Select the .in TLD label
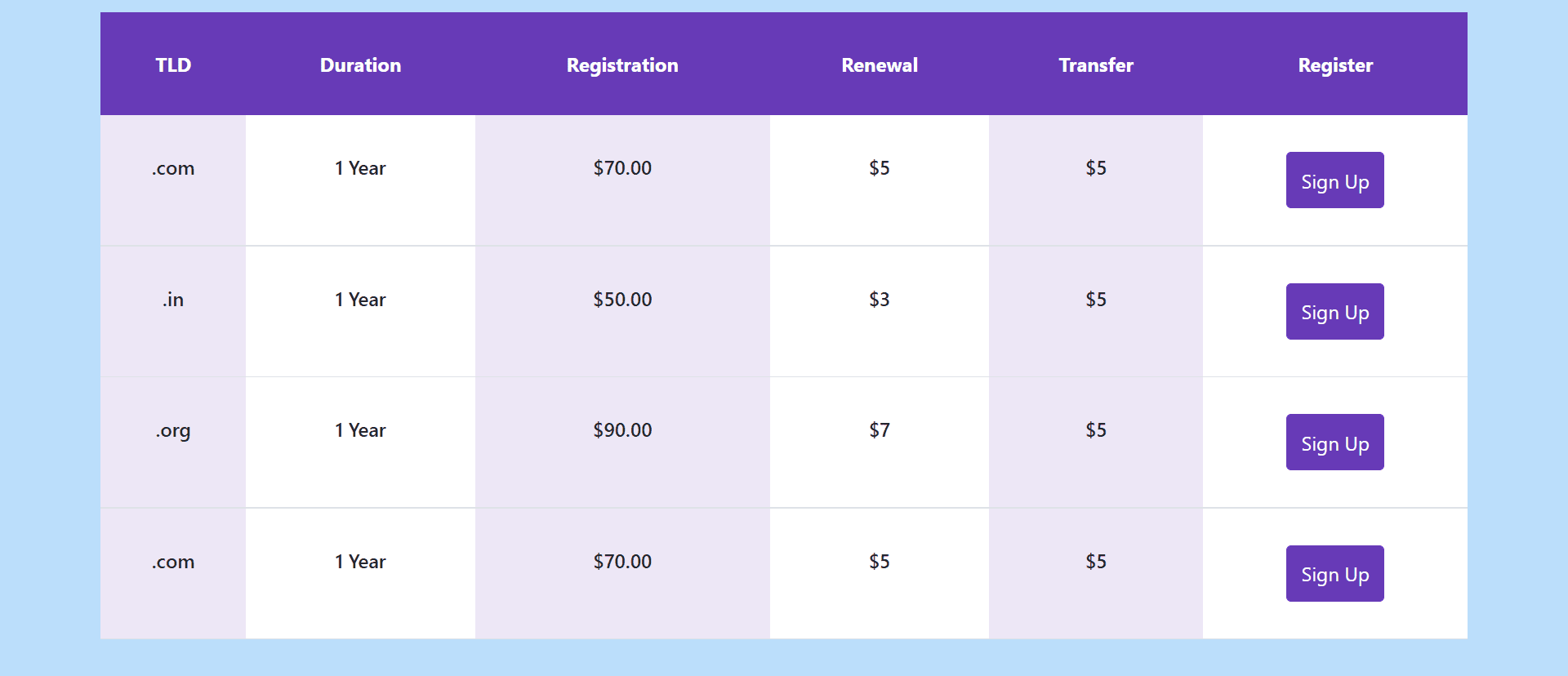 172,300
